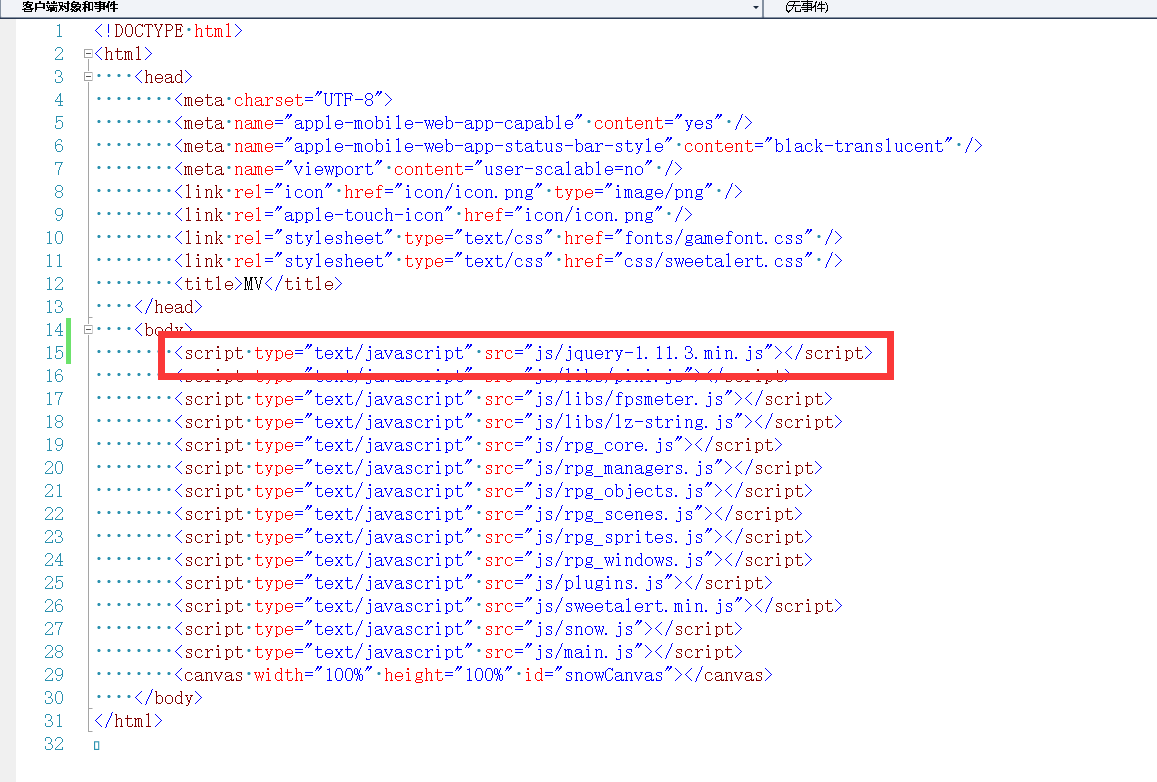
Task: Click the js/rpg_windows.js script line
Action: point(493,560)
